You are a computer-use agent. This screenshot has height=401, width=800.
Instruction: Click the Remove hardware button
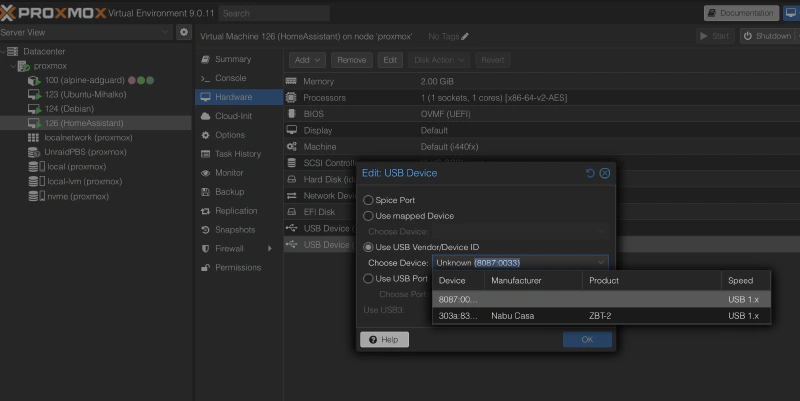[352, 60]
